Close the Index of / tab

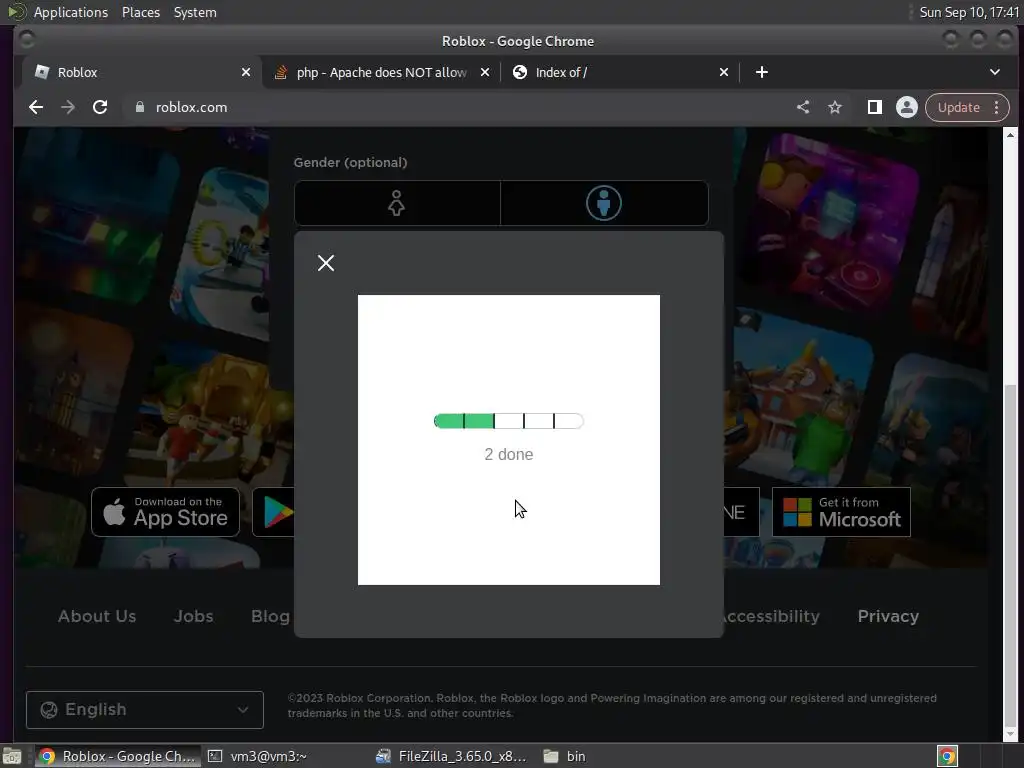click(x=724, y=72)
